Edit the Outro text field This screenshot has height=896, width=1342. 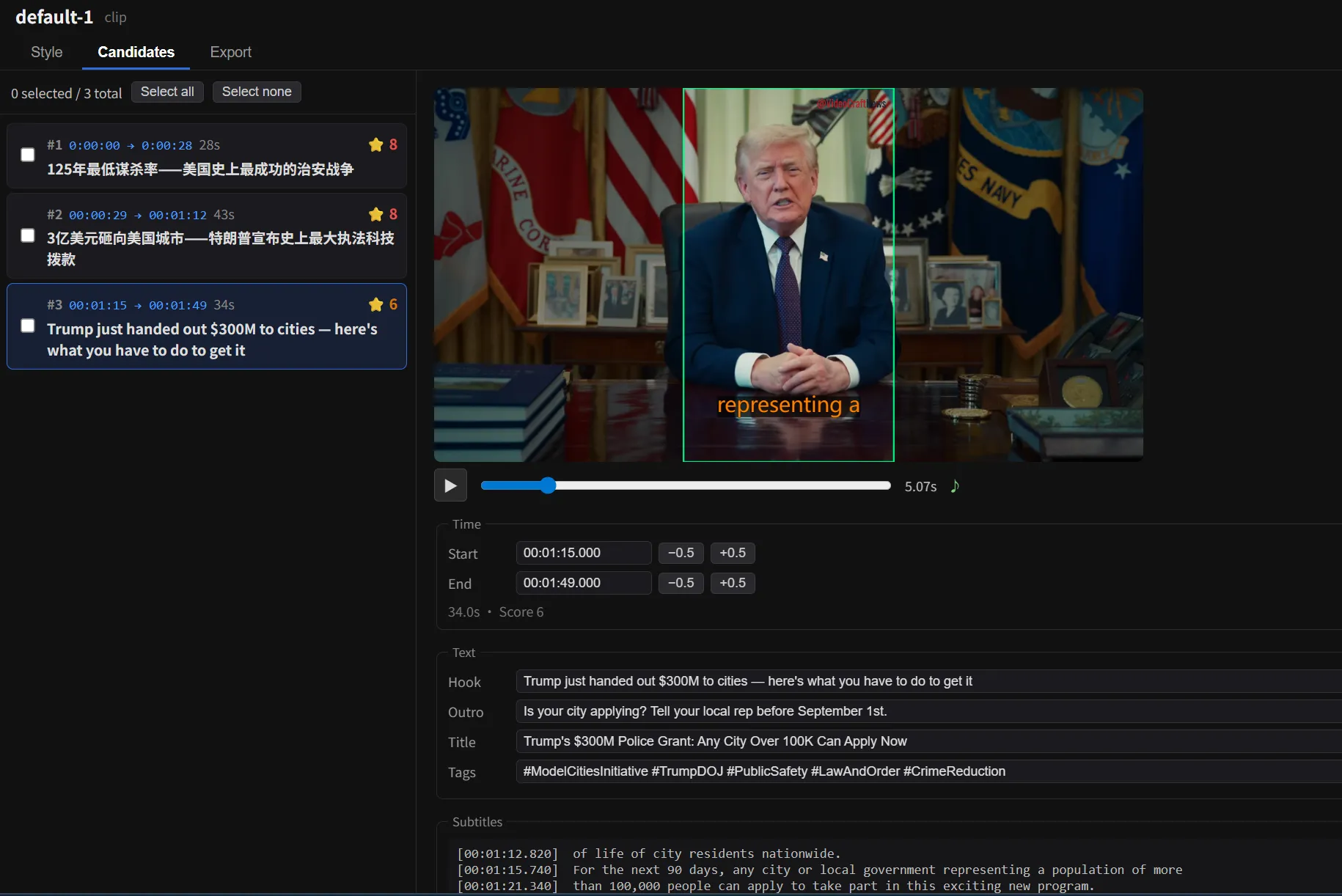pos(928,711)
